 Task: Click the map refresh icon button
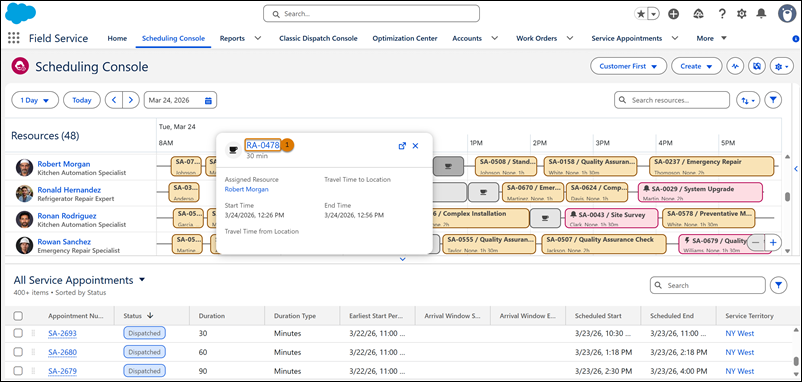click(x=757, y=66)
